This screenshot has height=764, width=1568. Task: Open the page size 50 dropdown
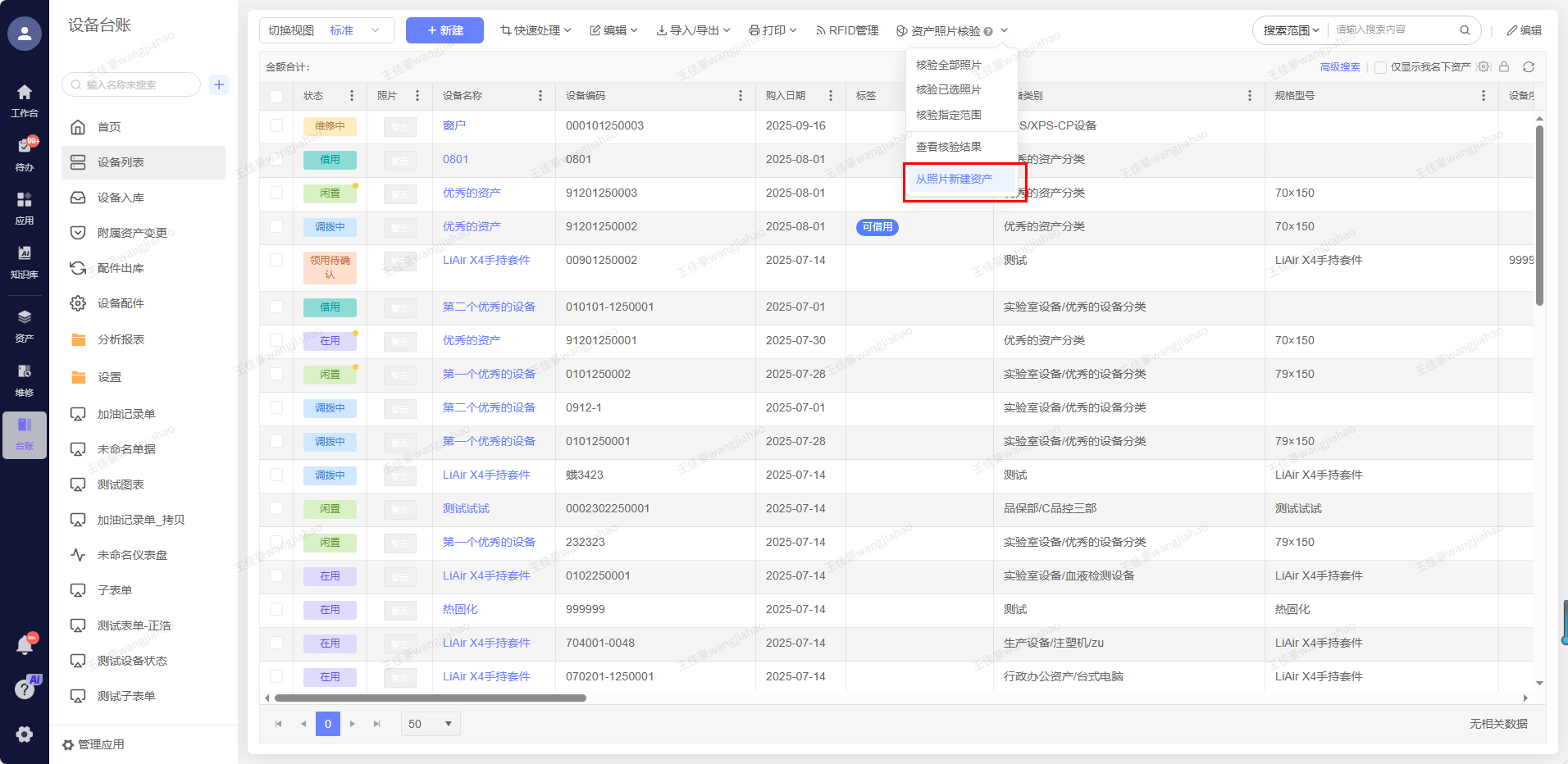tap(431, 724)
